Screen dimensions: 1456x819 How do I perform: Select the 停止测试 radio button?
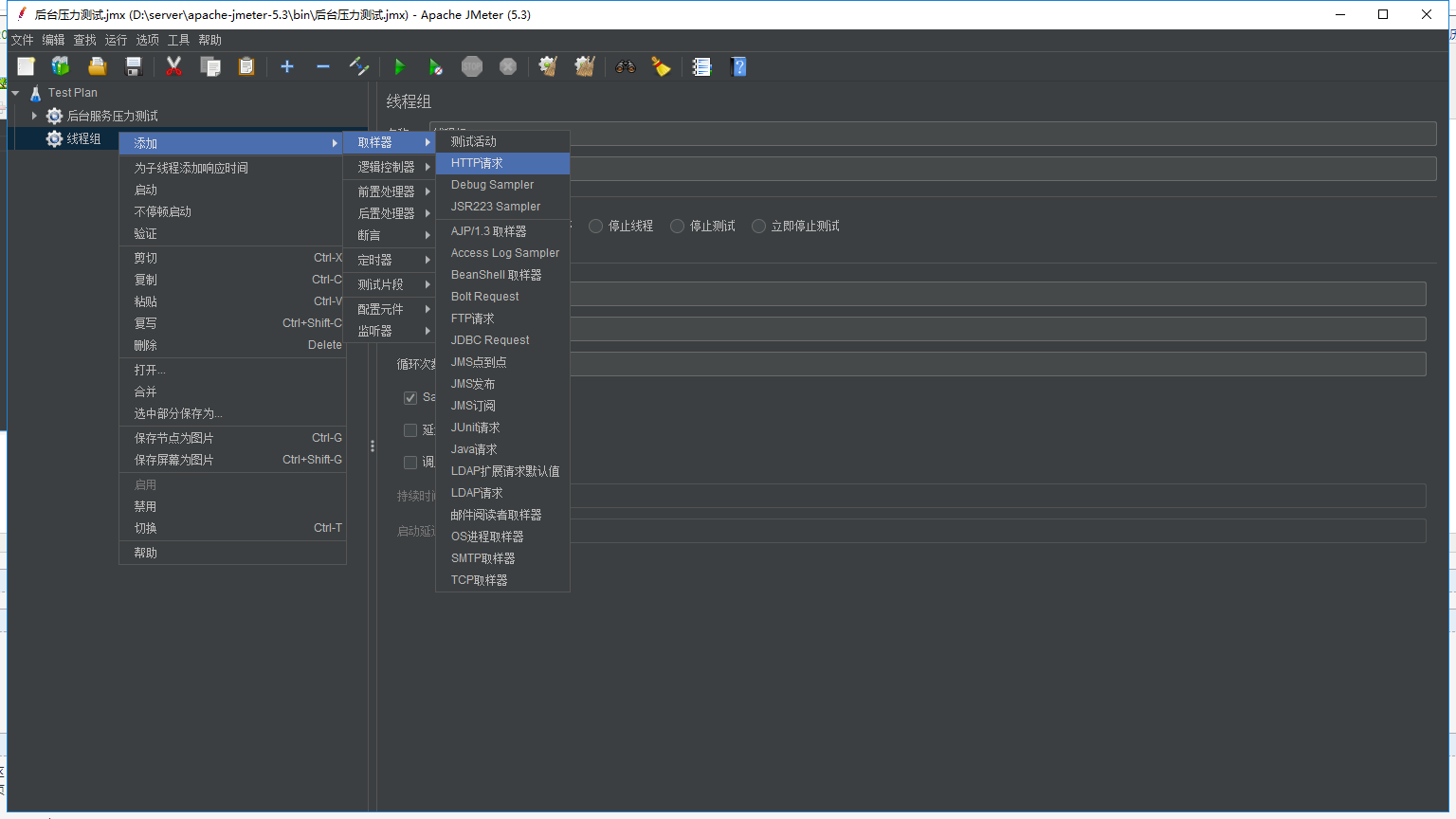677,226
